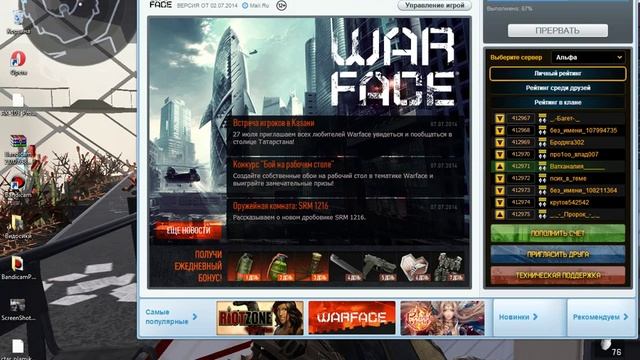The height and width of the screenshot is (360, 640).
Task: Click the down arrow next to rank 412968
Action: click(x=500, y=131)
